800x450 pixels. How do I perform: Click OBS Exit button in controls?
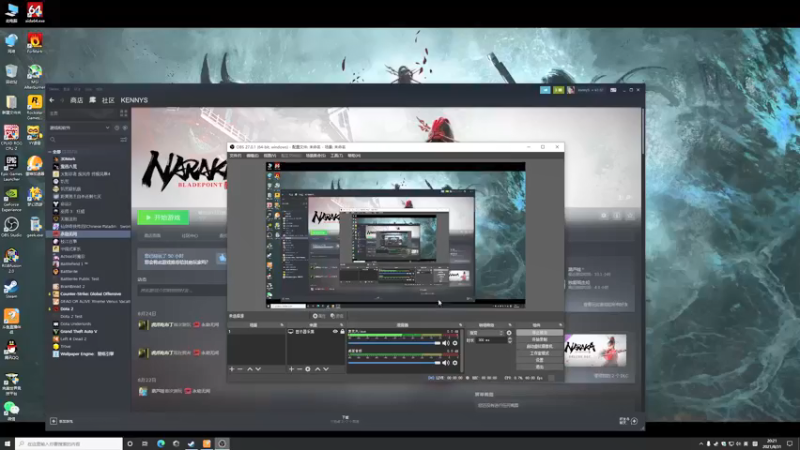click(539, 367)
